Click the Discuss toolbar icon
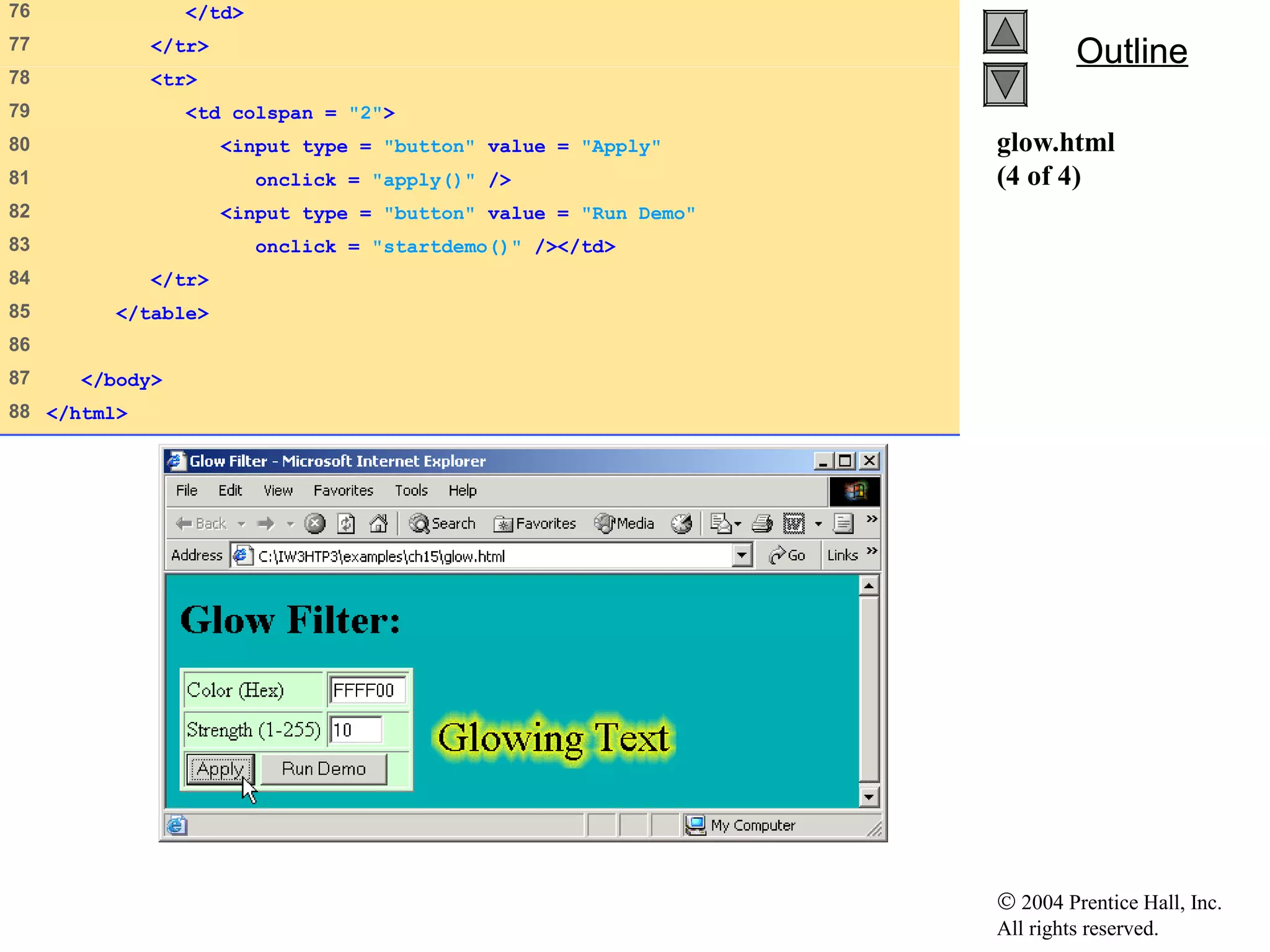 (843, 524)
